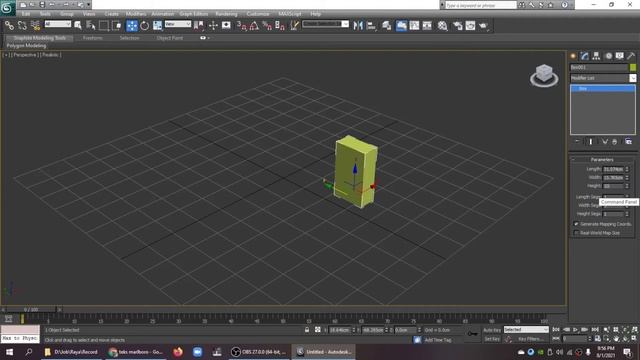Viewport: 640px width, 360px height.
Task: Switch to the Create command panel tab
Action: click(573, 56)
